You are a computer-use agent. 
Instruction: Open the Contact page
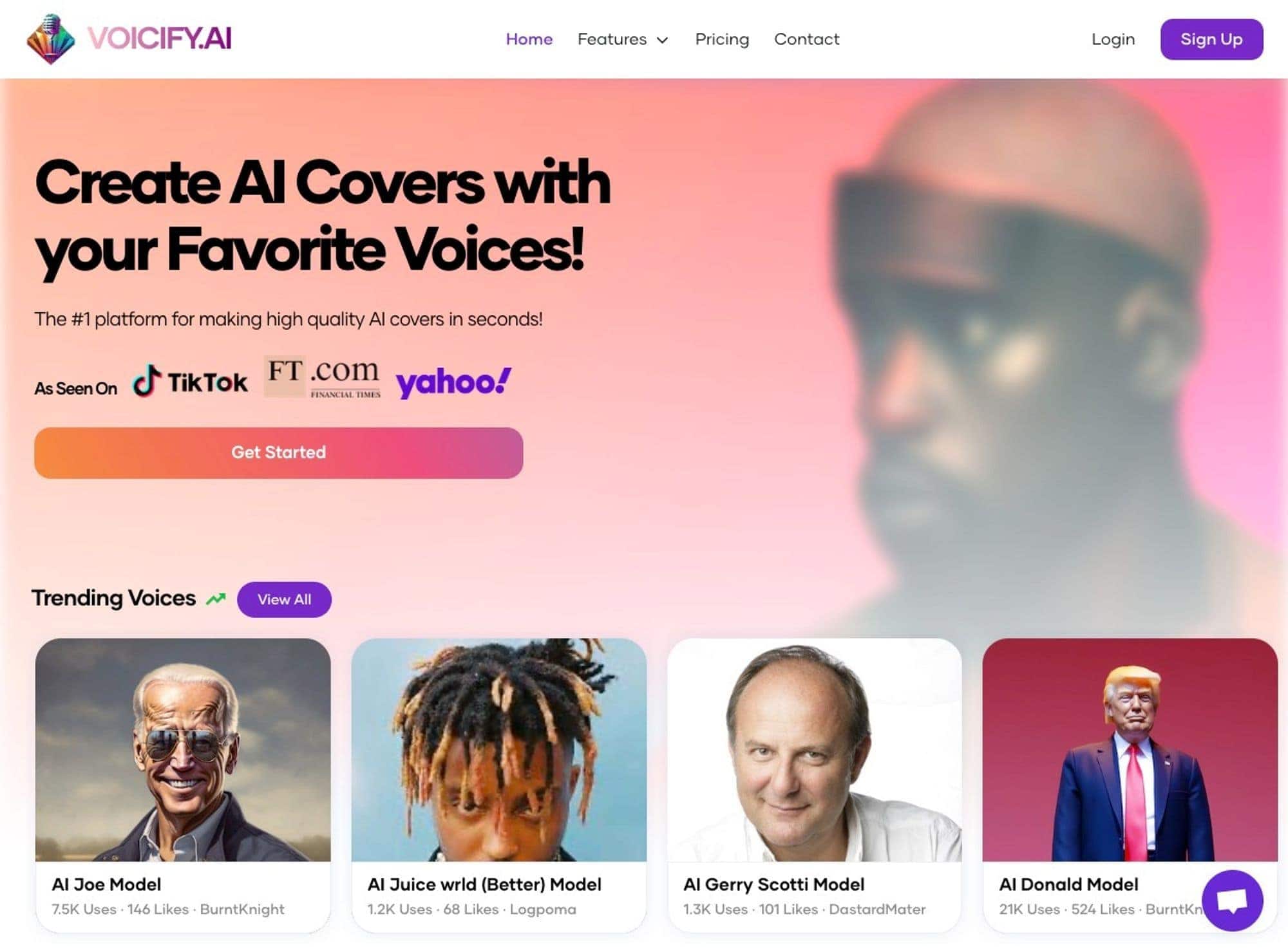[x=806, y=39]
